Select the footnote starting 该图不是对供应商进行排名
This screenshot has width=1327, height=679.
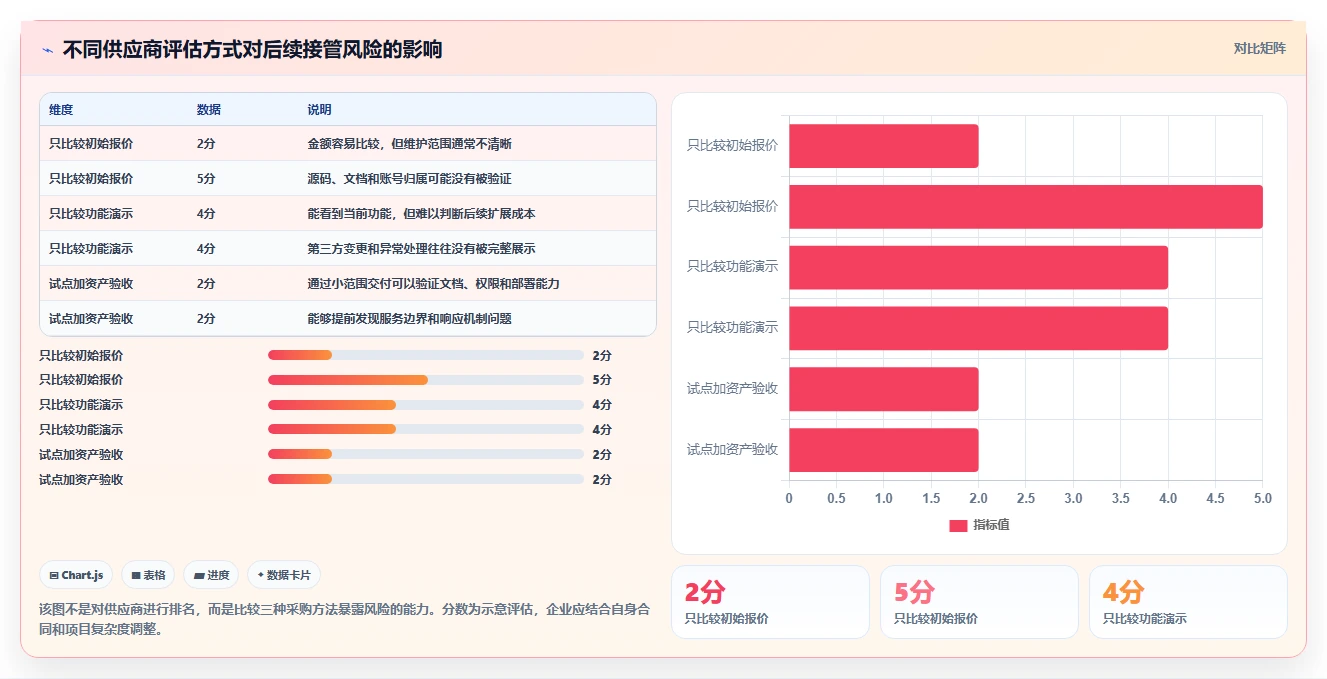pos(344,619)
